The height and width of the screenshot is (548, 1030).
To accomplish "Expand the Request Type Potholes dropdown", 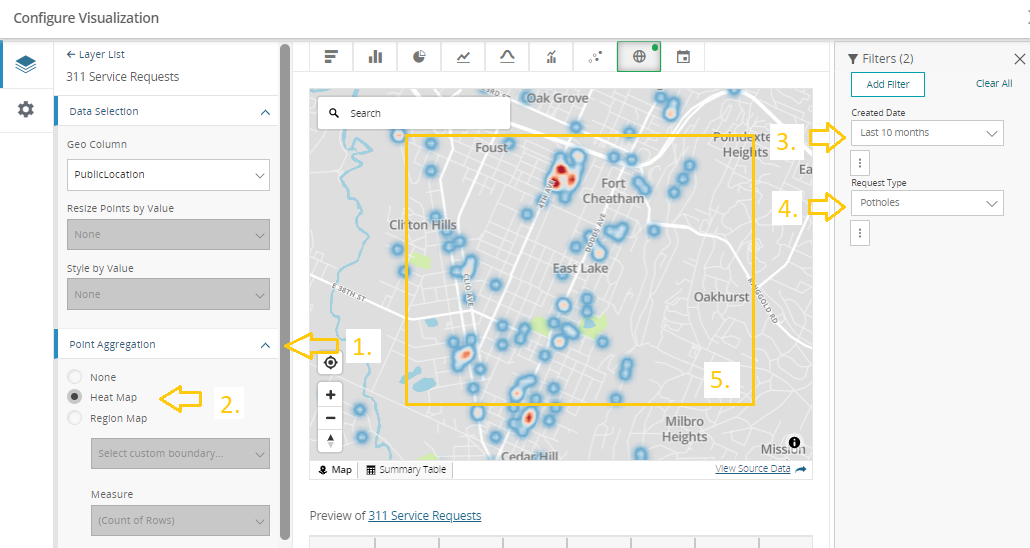I will pos(927,203).
